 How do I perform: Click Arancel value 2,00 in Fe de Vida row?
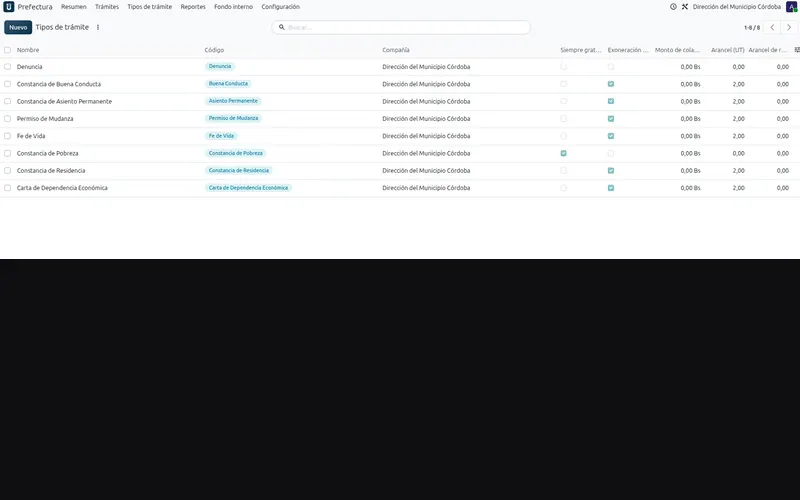pyautogui.click(x=738, y=136)
